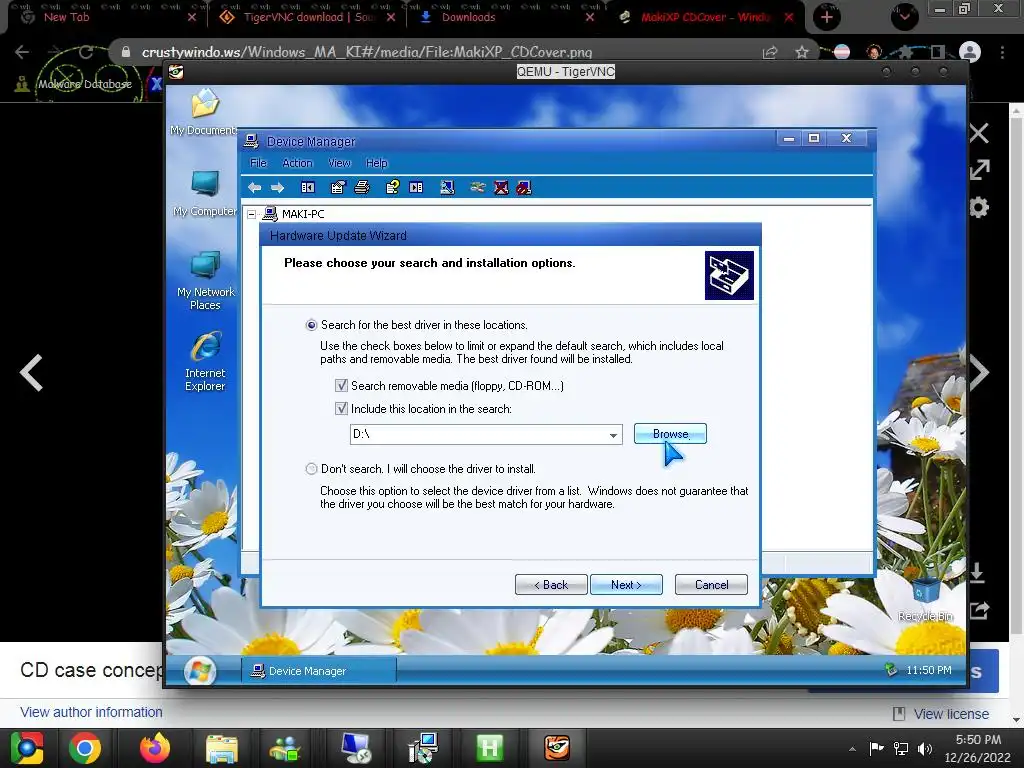Click Disable device toolbar icon
Screen dimensions: 1024x768
pos(524,188)
